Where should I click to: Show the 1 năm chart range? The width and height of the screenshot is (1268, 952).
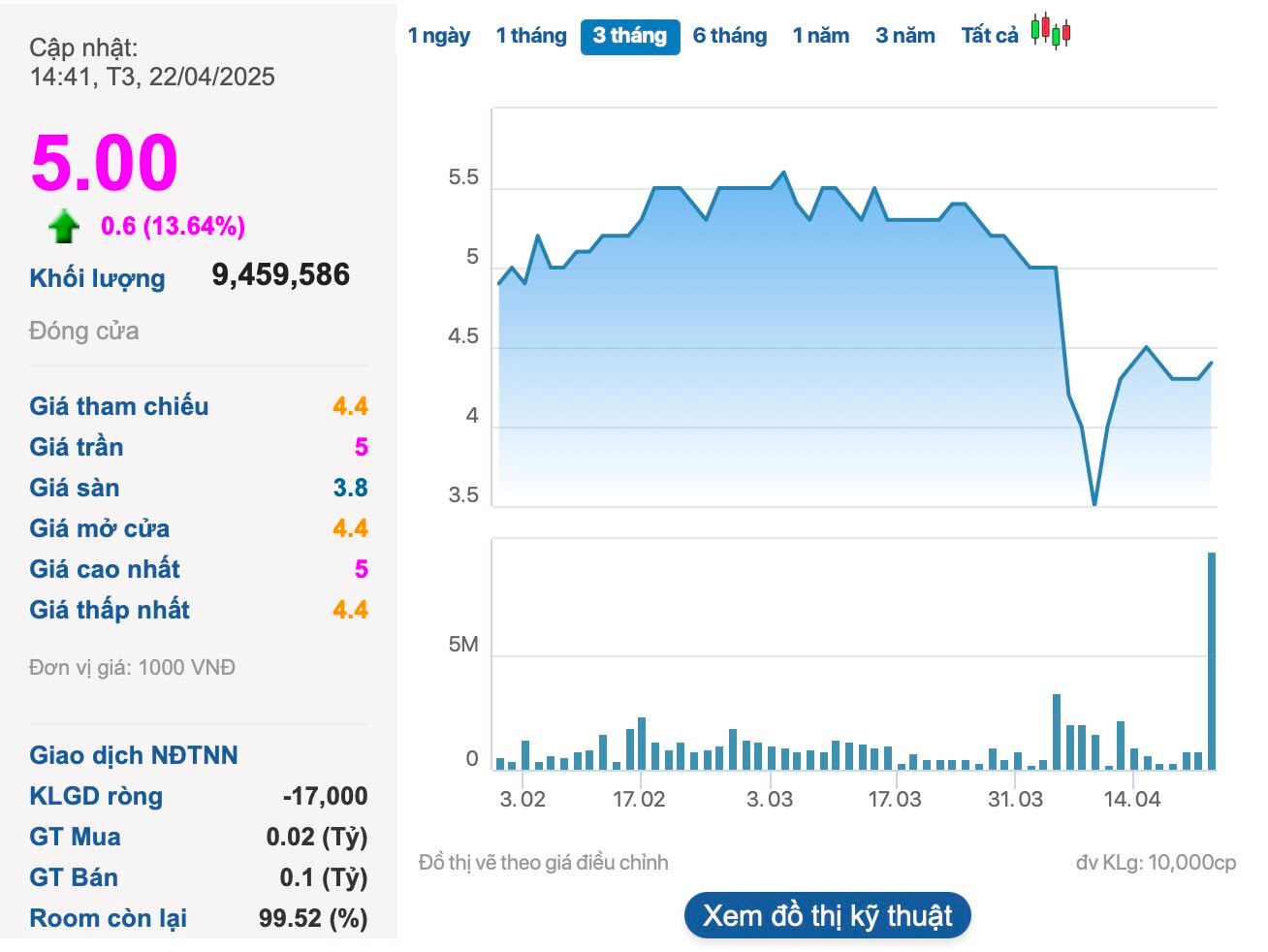click(820, 36)
